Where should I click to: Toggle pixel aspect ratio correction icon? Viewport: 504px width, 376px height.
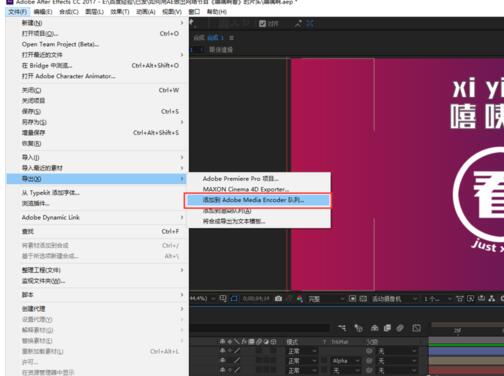pos(460,299)
